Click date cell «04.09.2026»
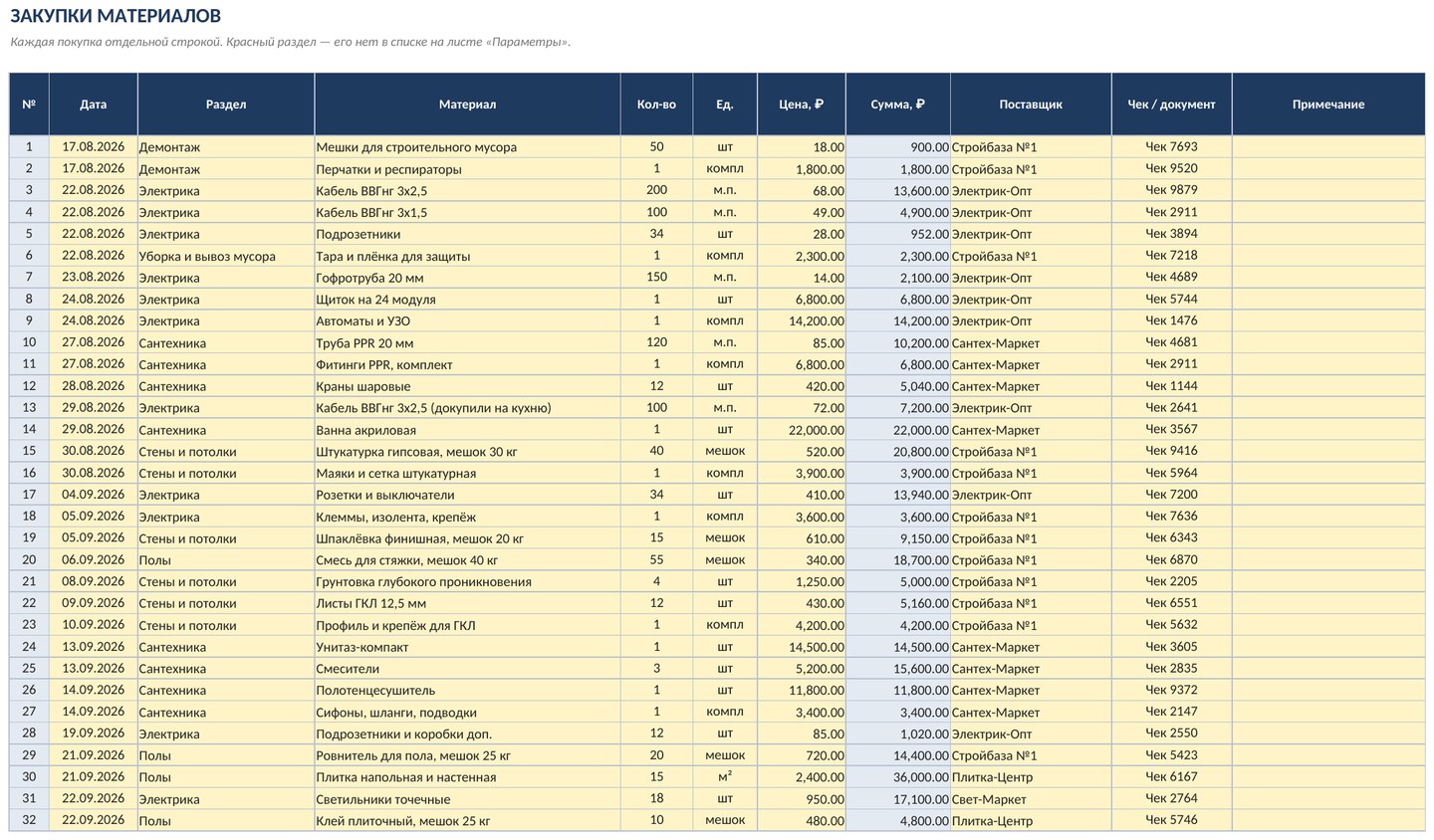The width and height of the screenshot is (1434, 840). pos(93,495)
